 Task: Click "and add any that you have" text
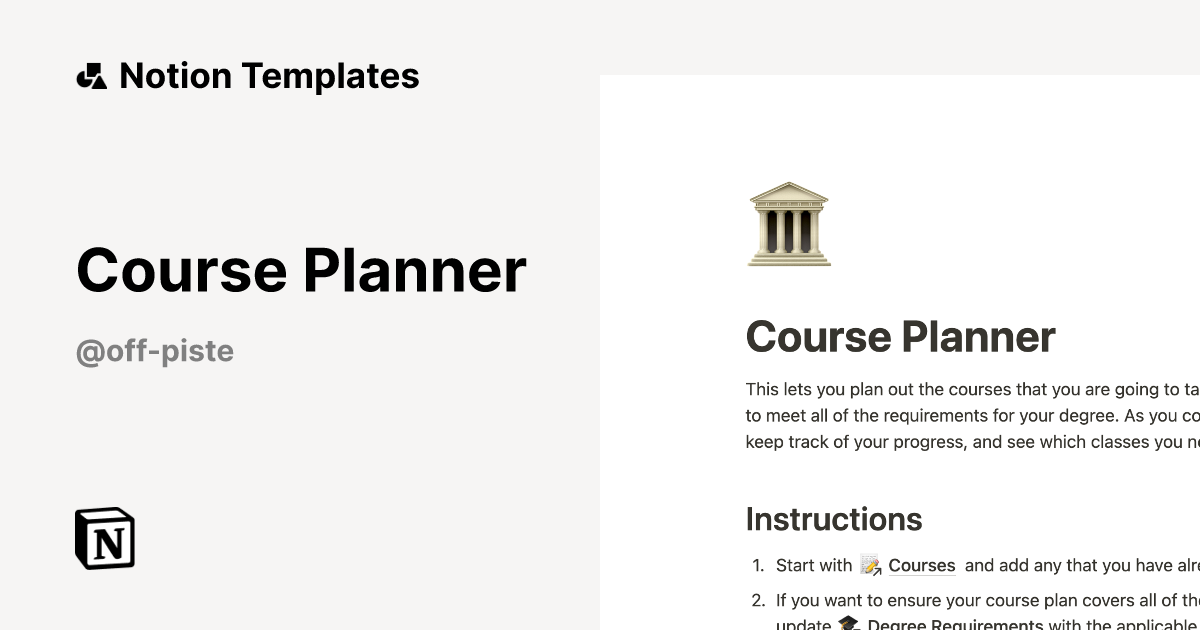click(1080, 566)
